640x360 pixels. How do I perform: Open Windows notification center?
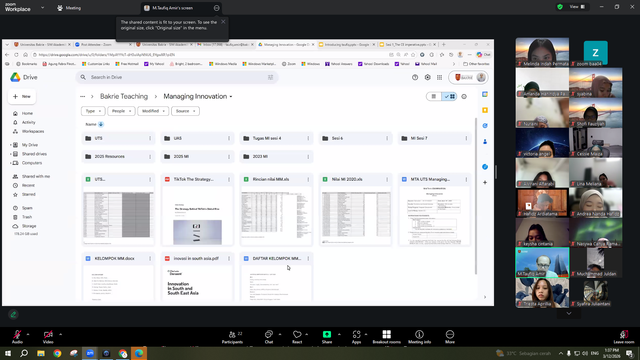(x=630, y=353)
